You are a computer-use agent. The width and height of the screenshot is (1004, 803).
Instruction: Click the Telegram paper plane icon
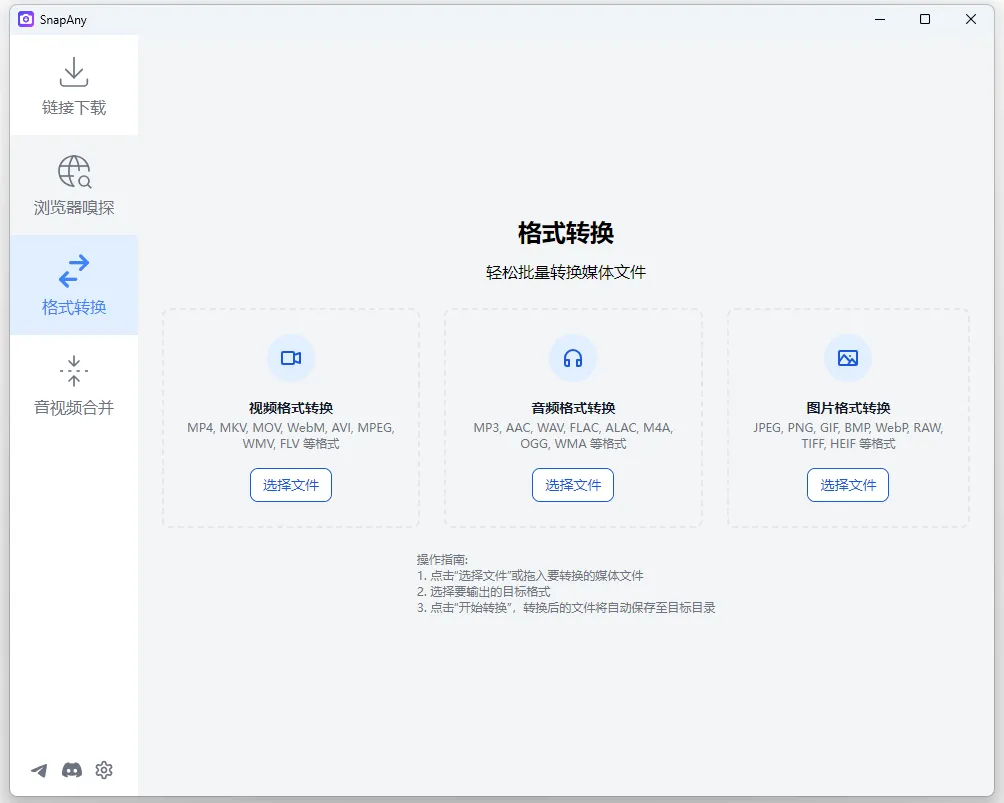coord(39,770)
